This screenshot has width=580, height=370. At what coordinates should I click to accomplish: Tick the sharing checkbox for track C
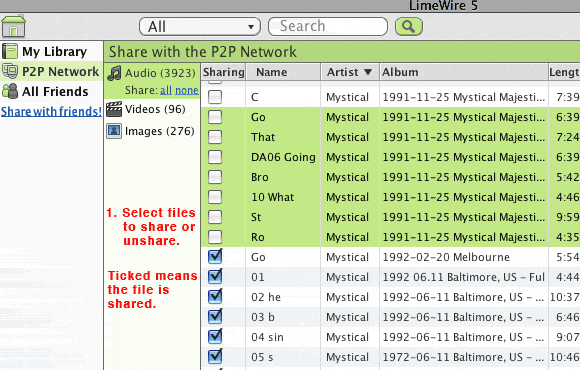pyautogui.click(x=215, y=97)
